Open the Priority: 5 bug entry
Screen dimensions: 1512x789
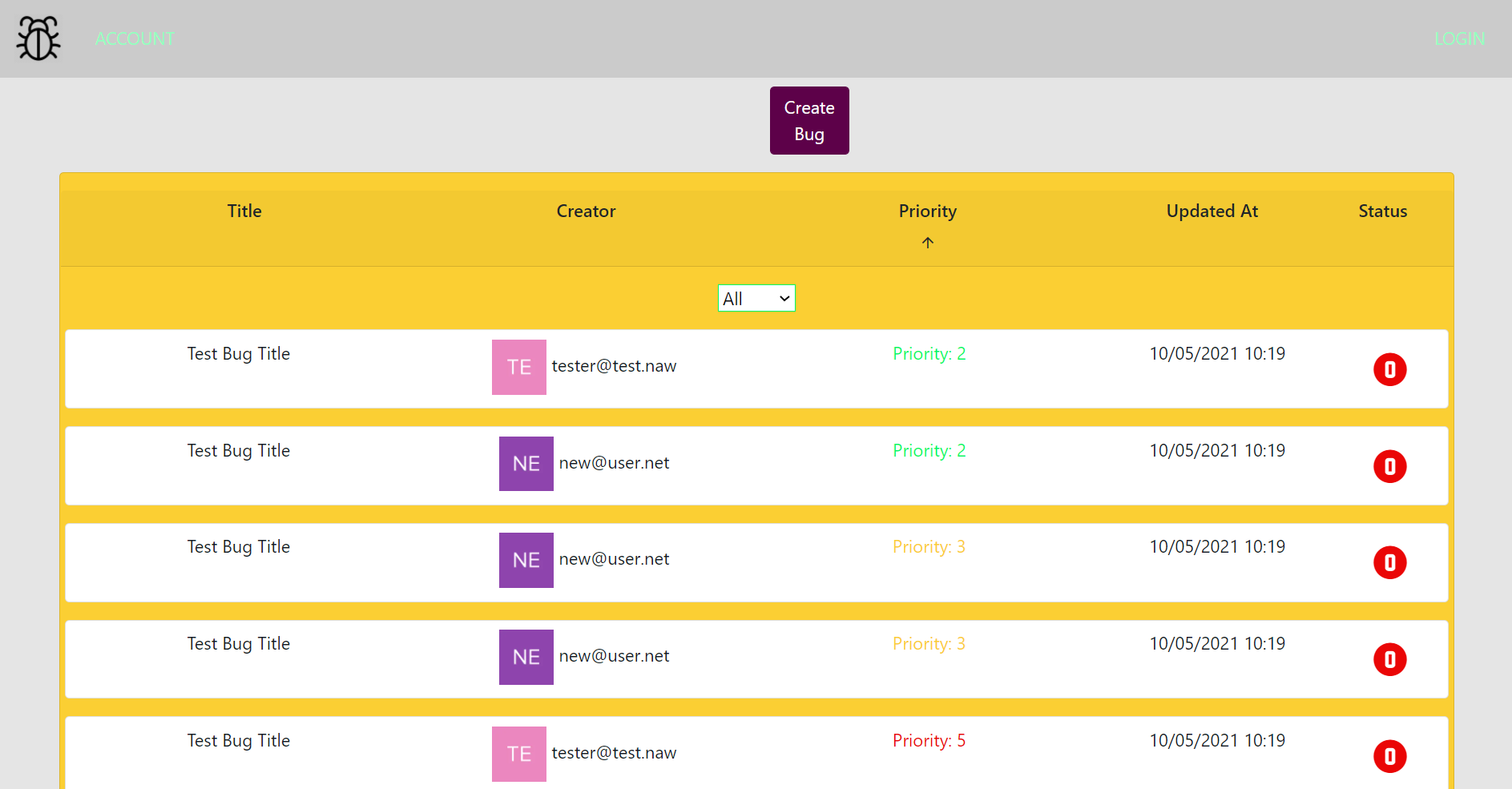pyautogui.click(x=929, y=741)
